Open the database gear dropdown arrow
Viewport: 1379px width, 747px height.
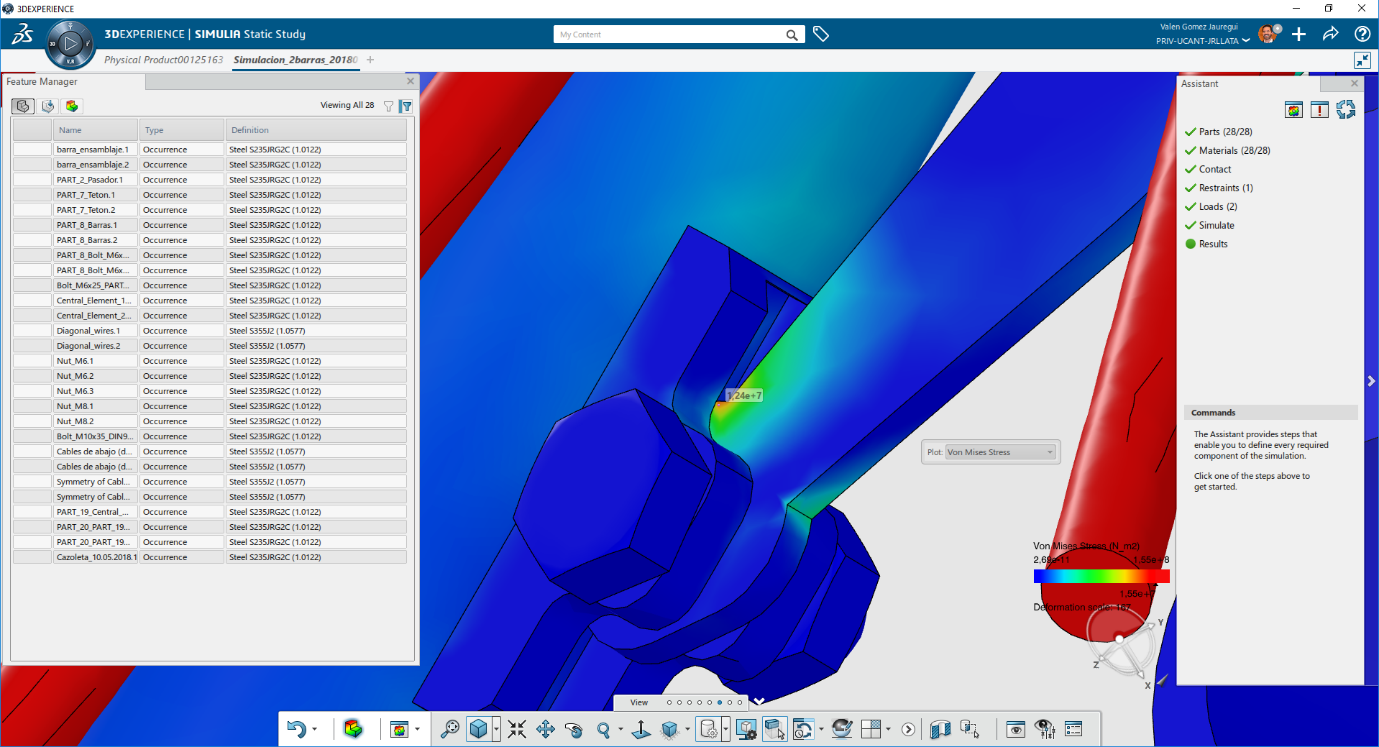725,730
